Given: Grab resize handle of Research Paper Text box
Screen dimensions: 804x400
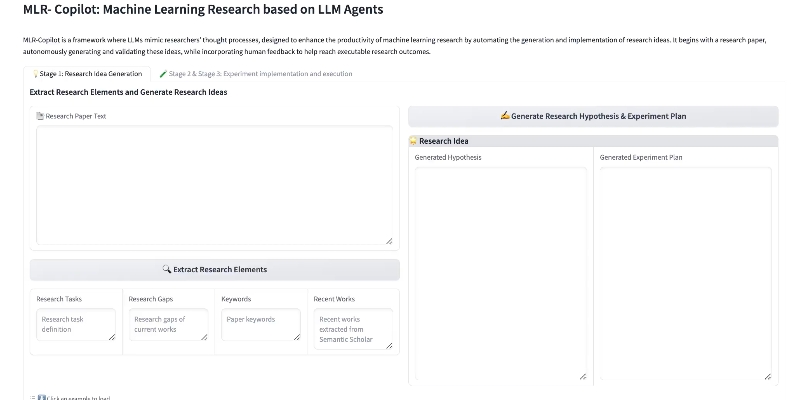Looking at the screenshot, I should 389,241.
